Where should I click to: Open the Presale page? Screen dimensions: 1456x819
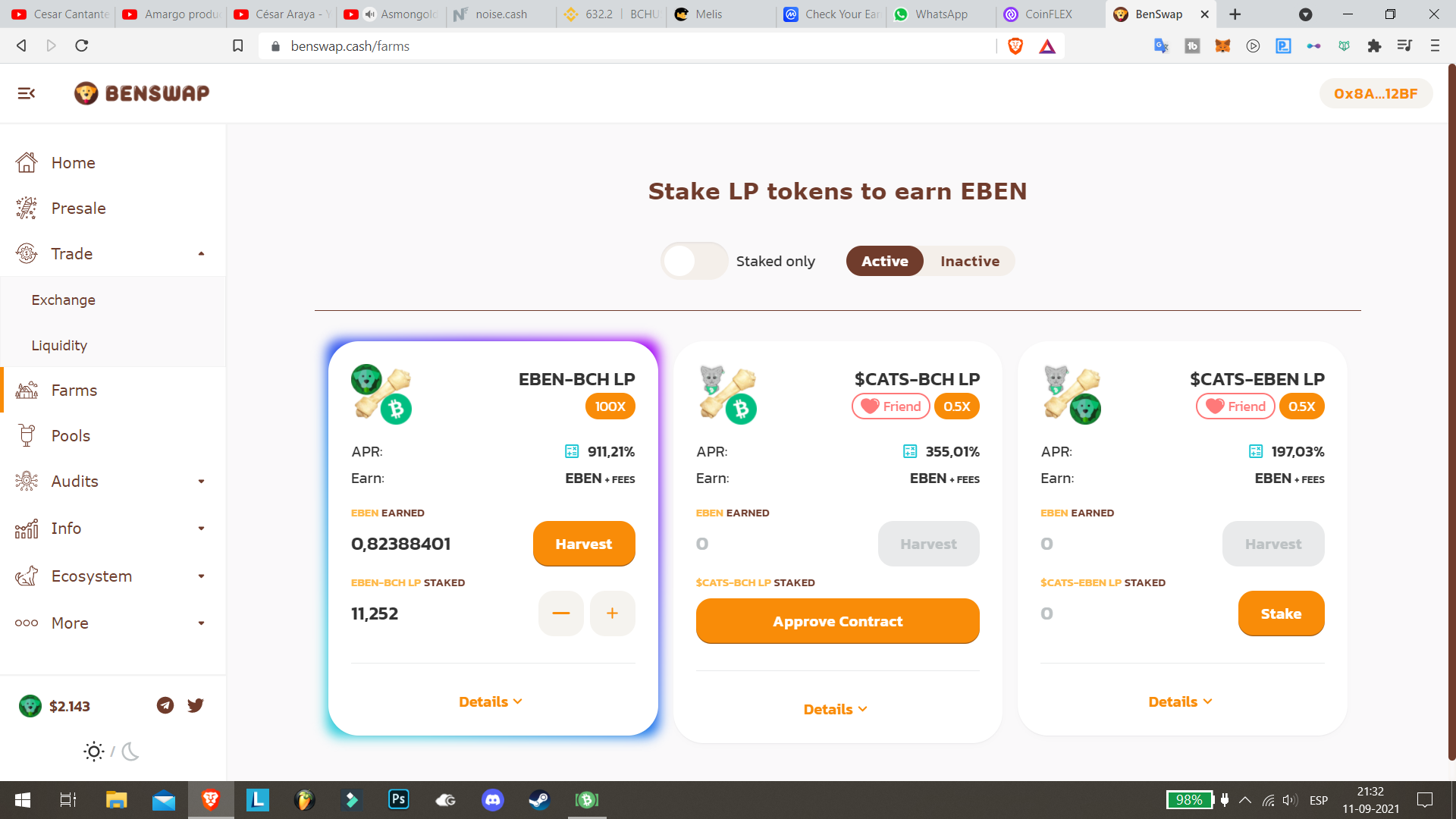click(112, 209)
